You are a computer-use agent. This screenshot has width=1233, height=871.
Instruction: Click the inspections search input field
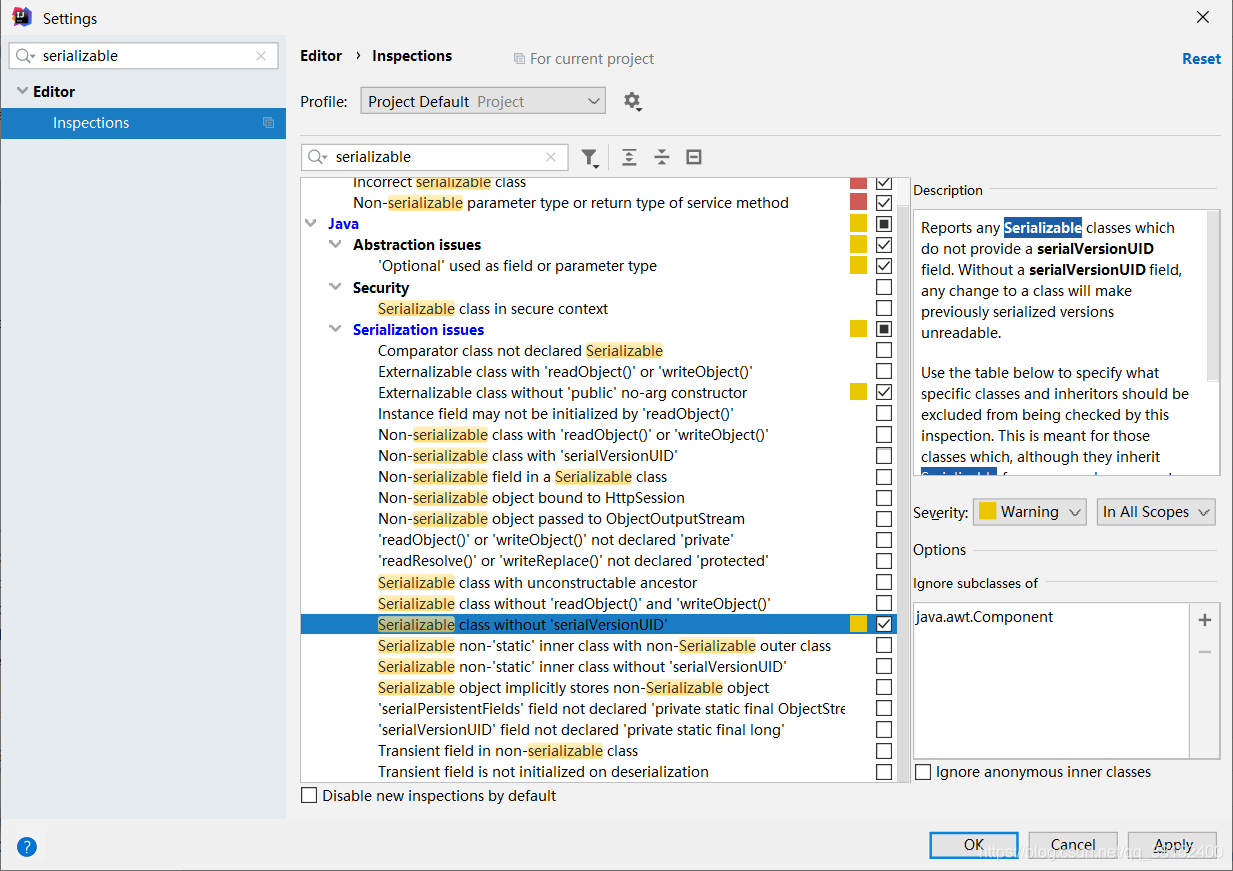[435, 157]
